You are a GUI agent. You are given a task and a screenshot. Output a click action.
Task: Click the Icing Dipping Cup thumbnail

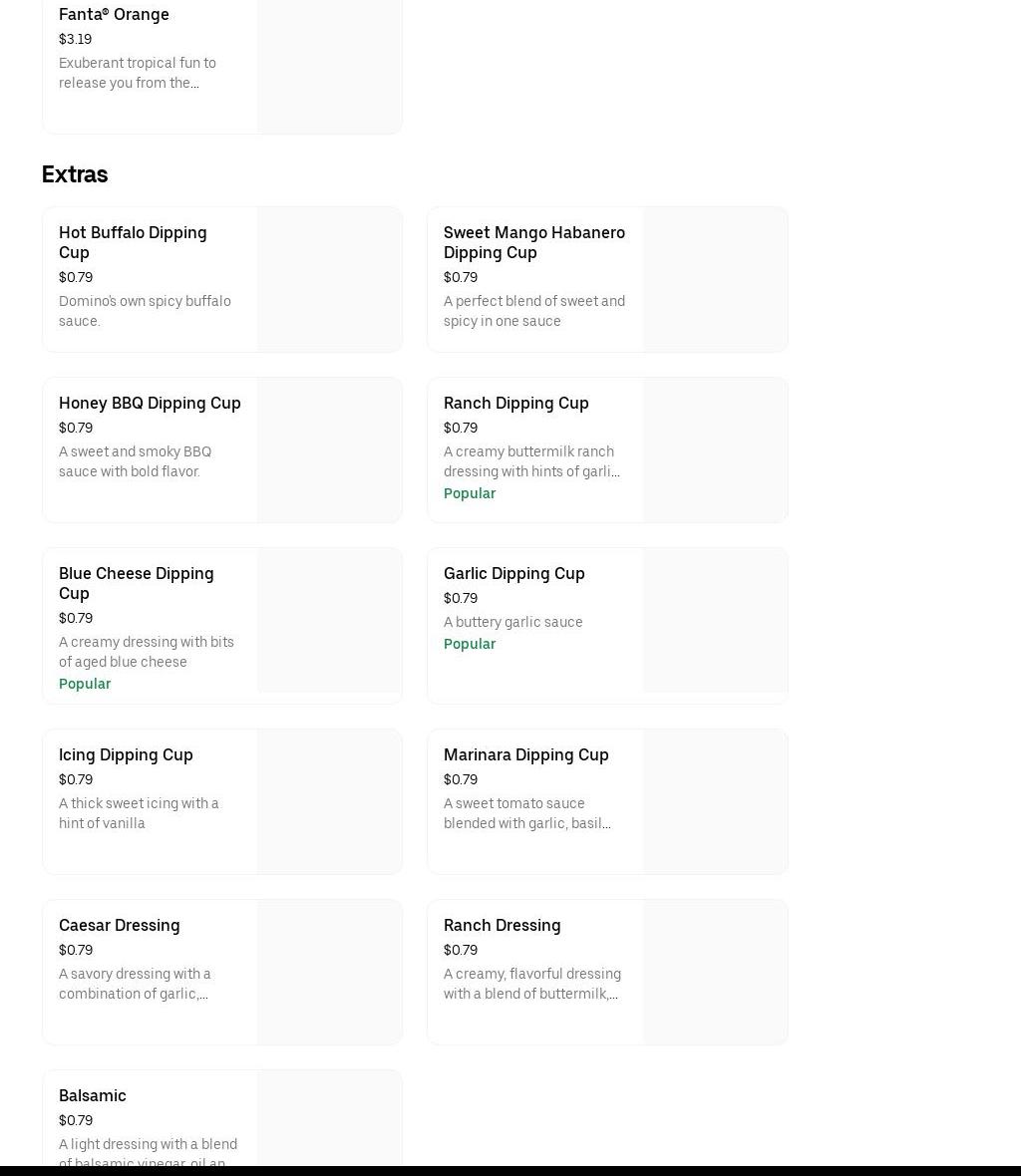click(x=329, y=801)
